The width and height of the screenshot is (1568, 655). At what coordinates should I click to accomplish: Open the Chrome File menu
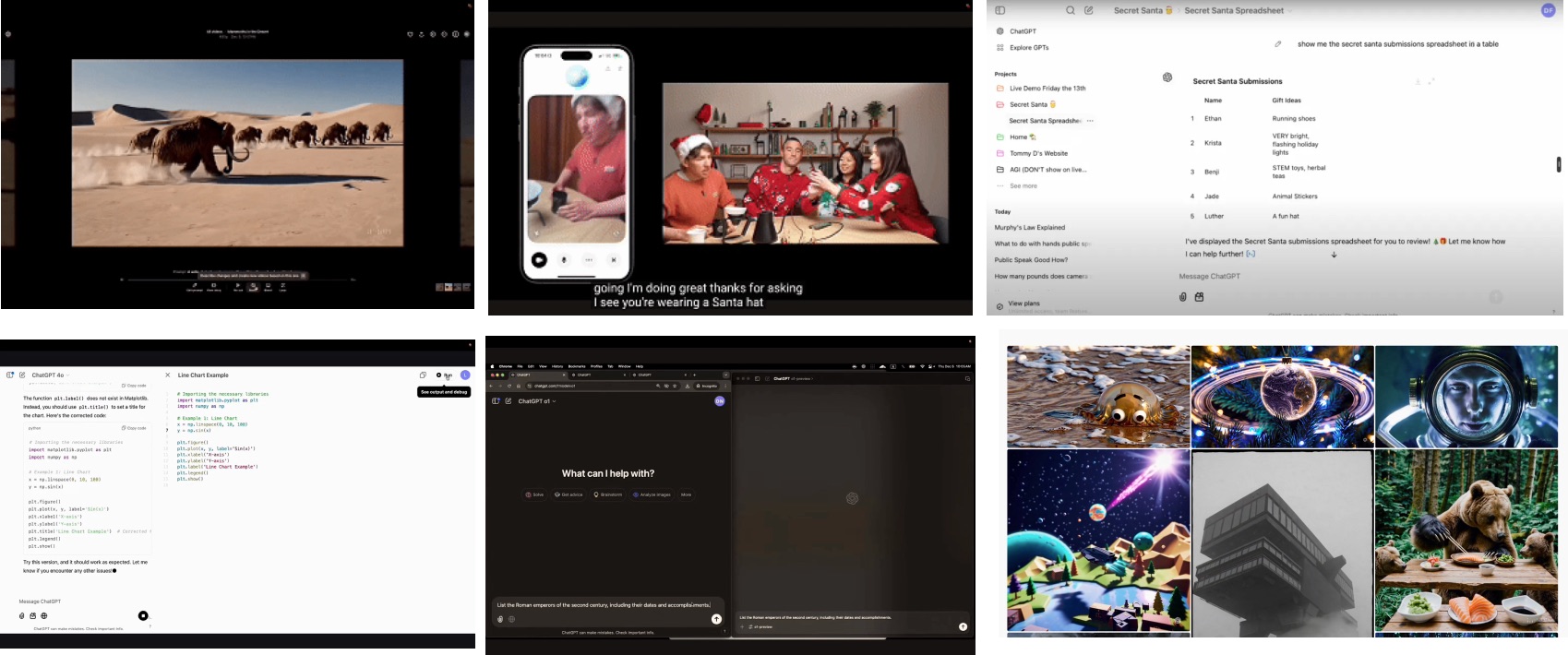click(x=520, y=366)
